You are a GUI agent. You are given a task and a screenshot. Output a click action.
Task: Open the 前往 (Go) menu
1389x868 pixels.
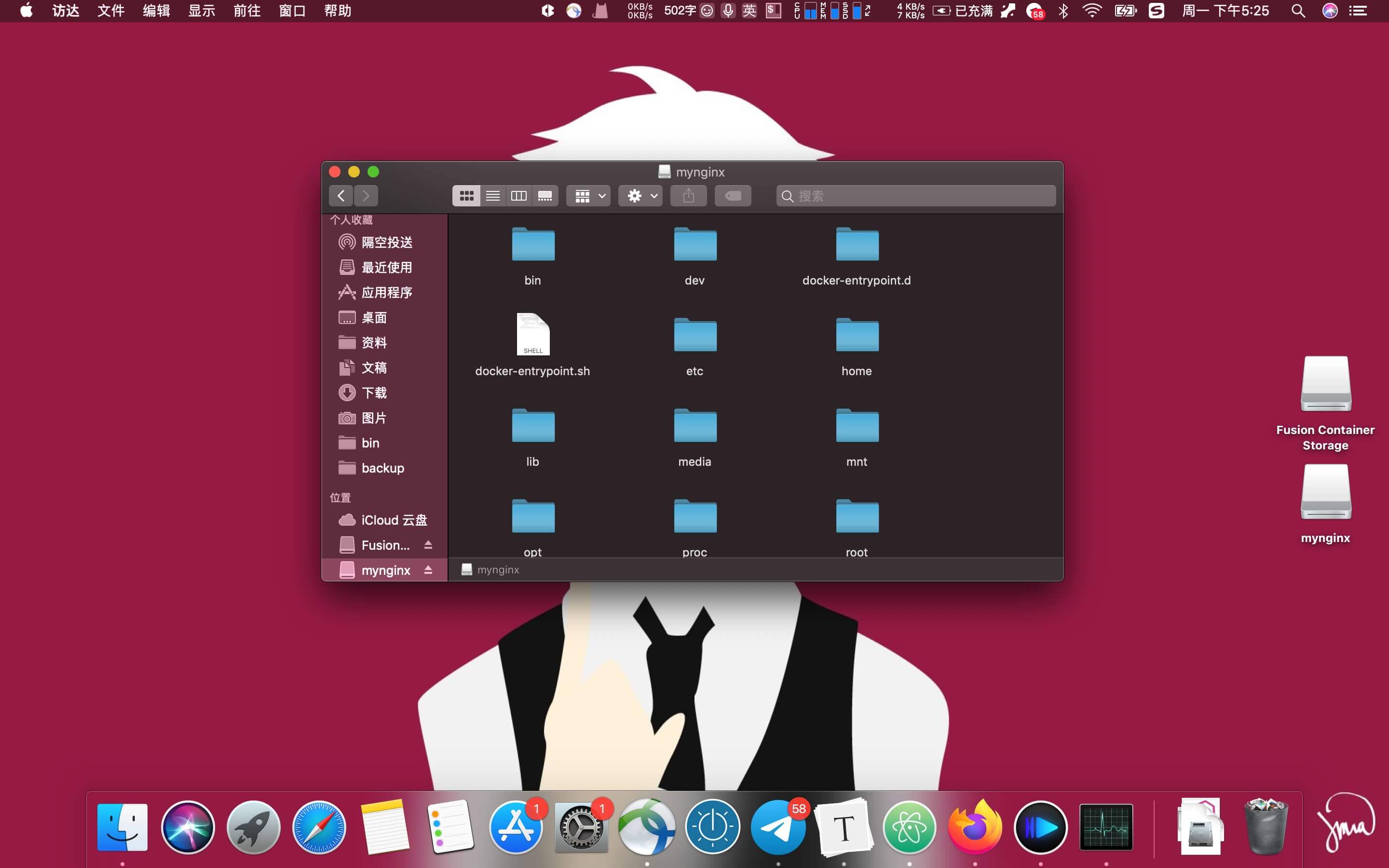[247, 11]
